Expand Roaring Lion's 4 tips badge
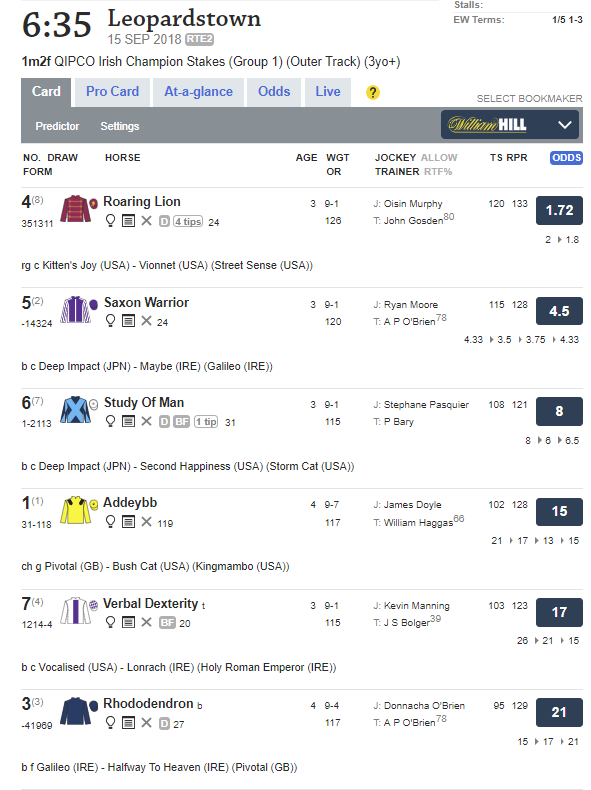This screenshot has height=790, width=591. click(188, 222)
